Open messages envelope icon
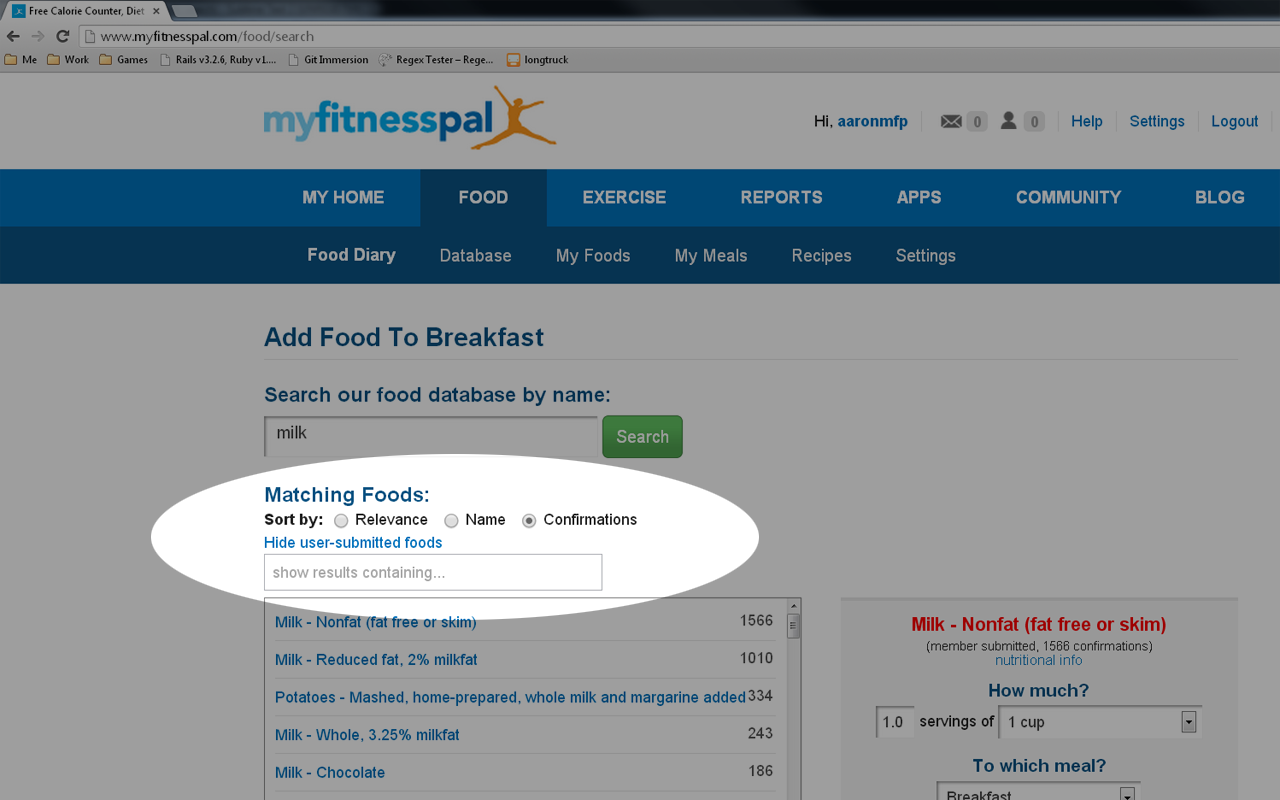Viewport: 1280px width, 800px height. (x=951, y=121)
